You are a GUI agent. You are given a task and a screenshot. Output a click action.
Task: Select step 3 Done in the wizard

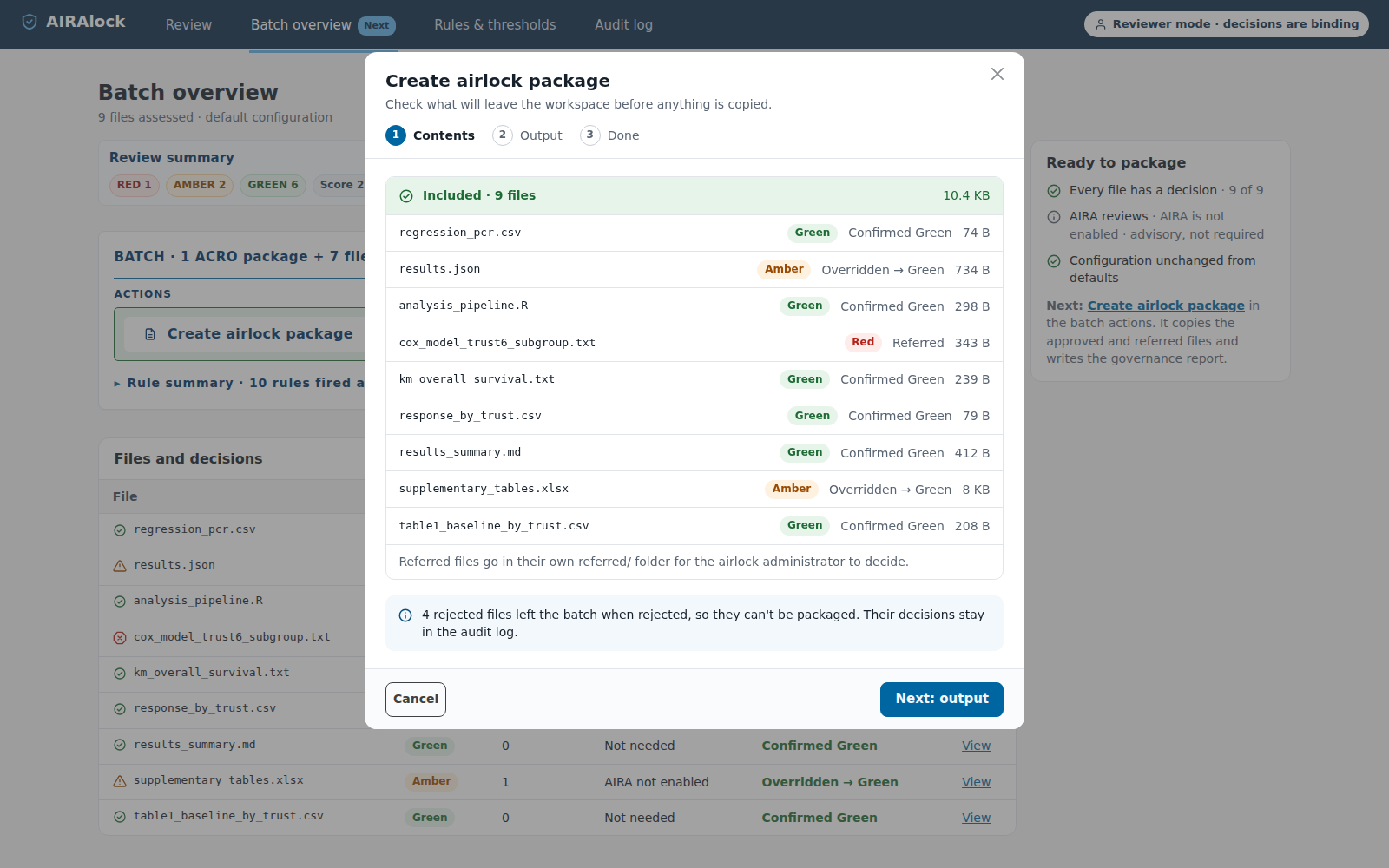[609, 135]
